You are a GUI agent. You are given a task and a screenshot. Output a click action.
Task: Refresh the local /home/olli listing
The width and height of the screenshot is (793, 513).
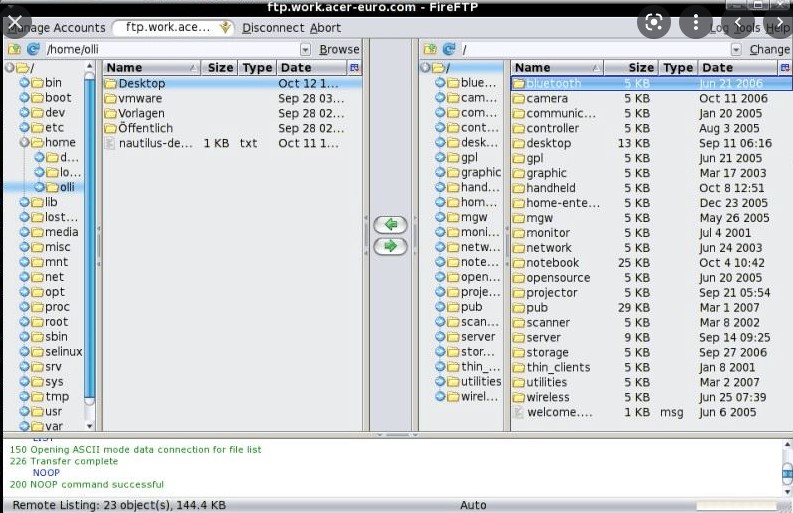click(x=33, y=49)
